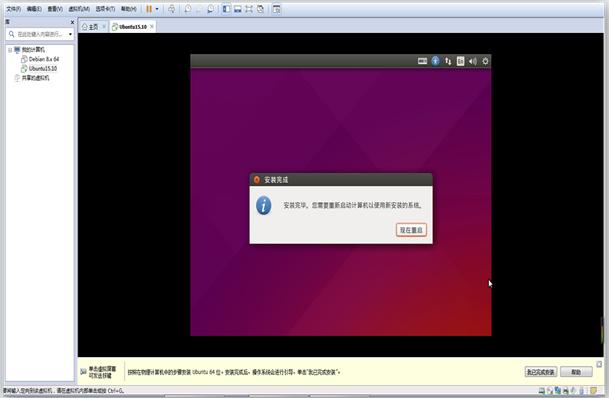Open the 选项卡(T) menu
The image size is (609, 398).
pos(105,9)
